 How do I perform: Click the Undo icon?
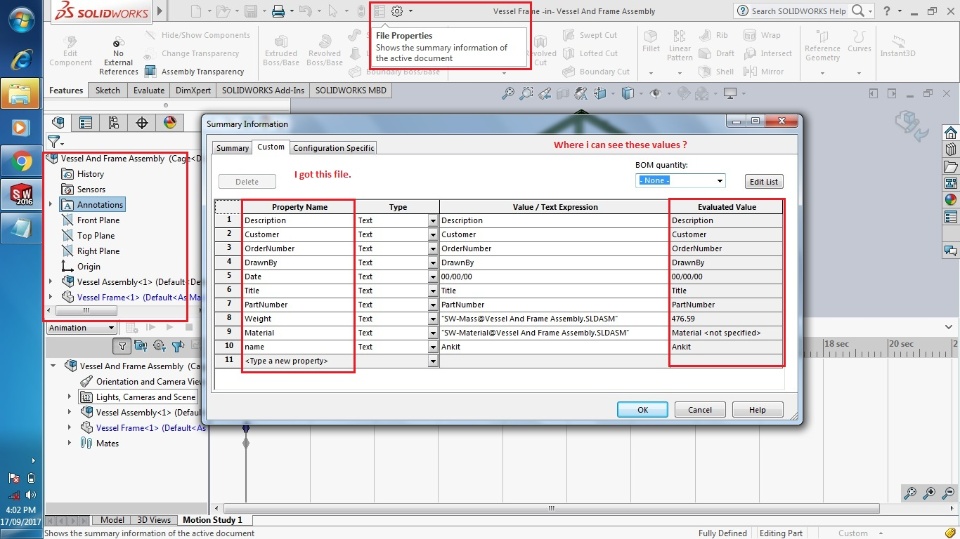(x=306, y=11)
